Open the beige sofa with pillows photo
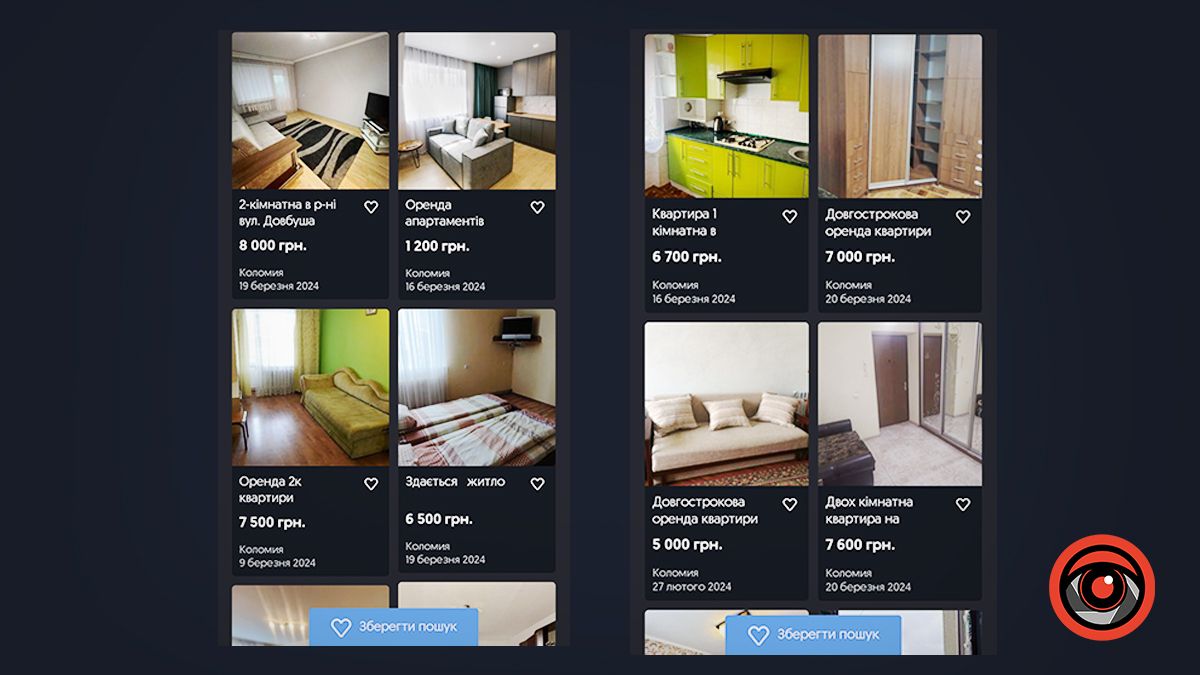 pos(726,404)
